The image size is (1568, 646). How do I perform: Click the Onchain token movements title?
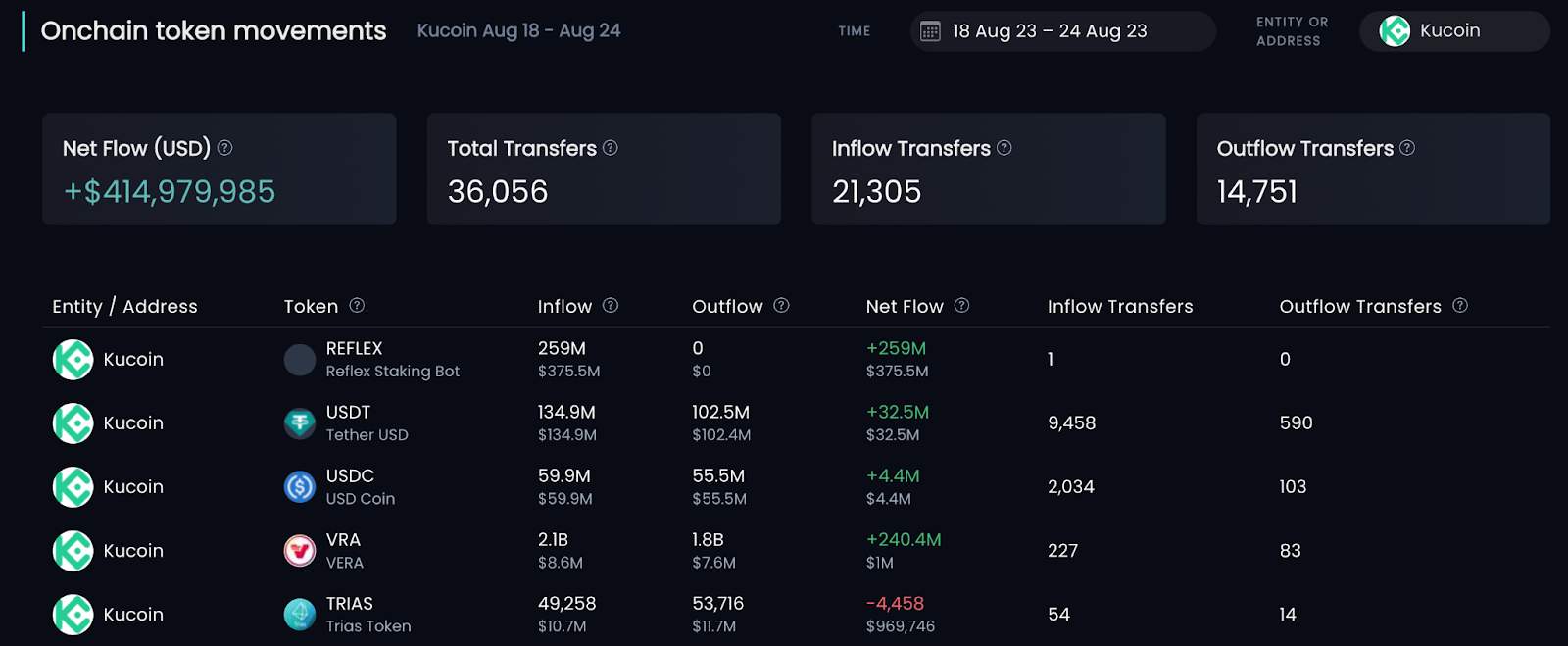[214, 31]
